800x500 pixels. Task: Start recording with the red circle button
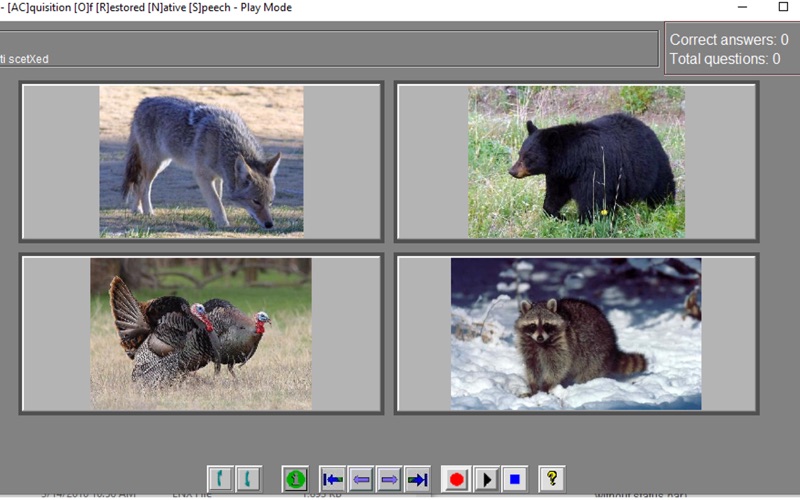456,479
